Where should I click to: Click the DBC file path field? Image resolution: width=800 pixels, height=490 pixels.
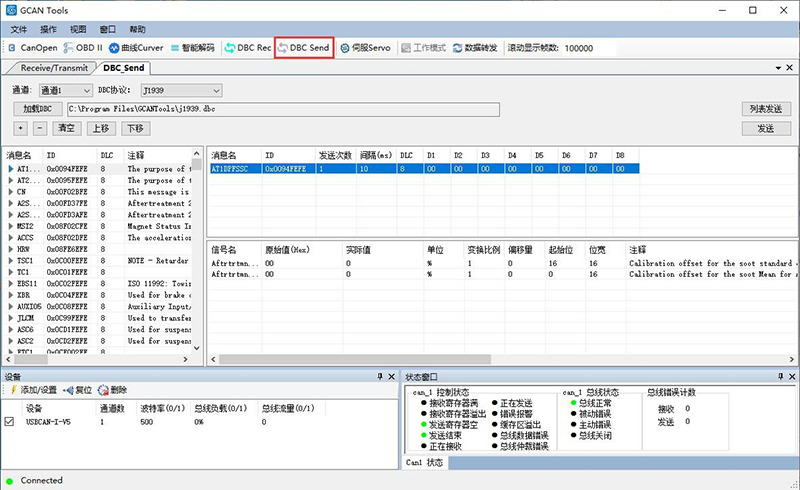tap(300, 108)
